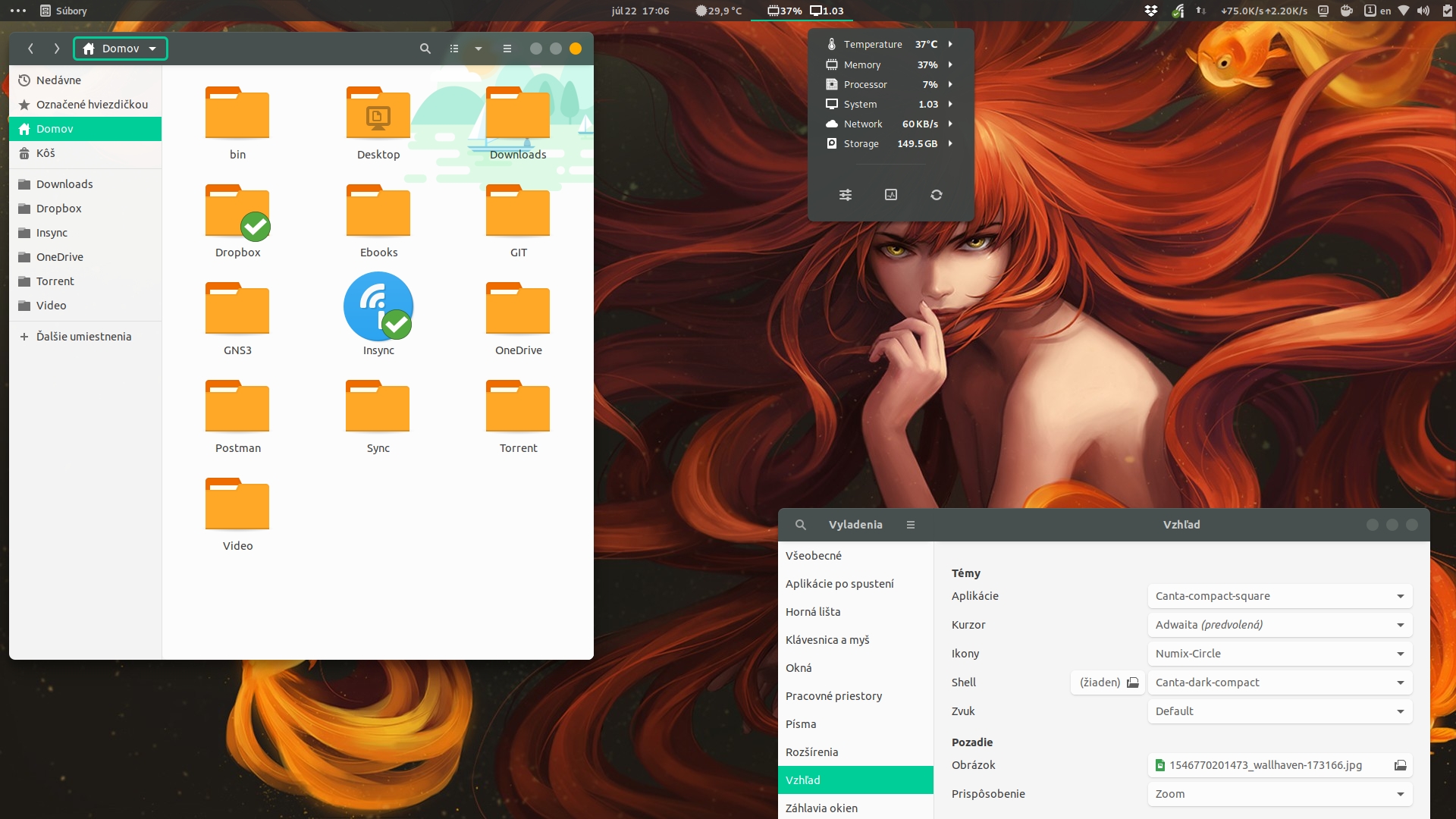Switch to the Okná section

click(x=855, y=668)
